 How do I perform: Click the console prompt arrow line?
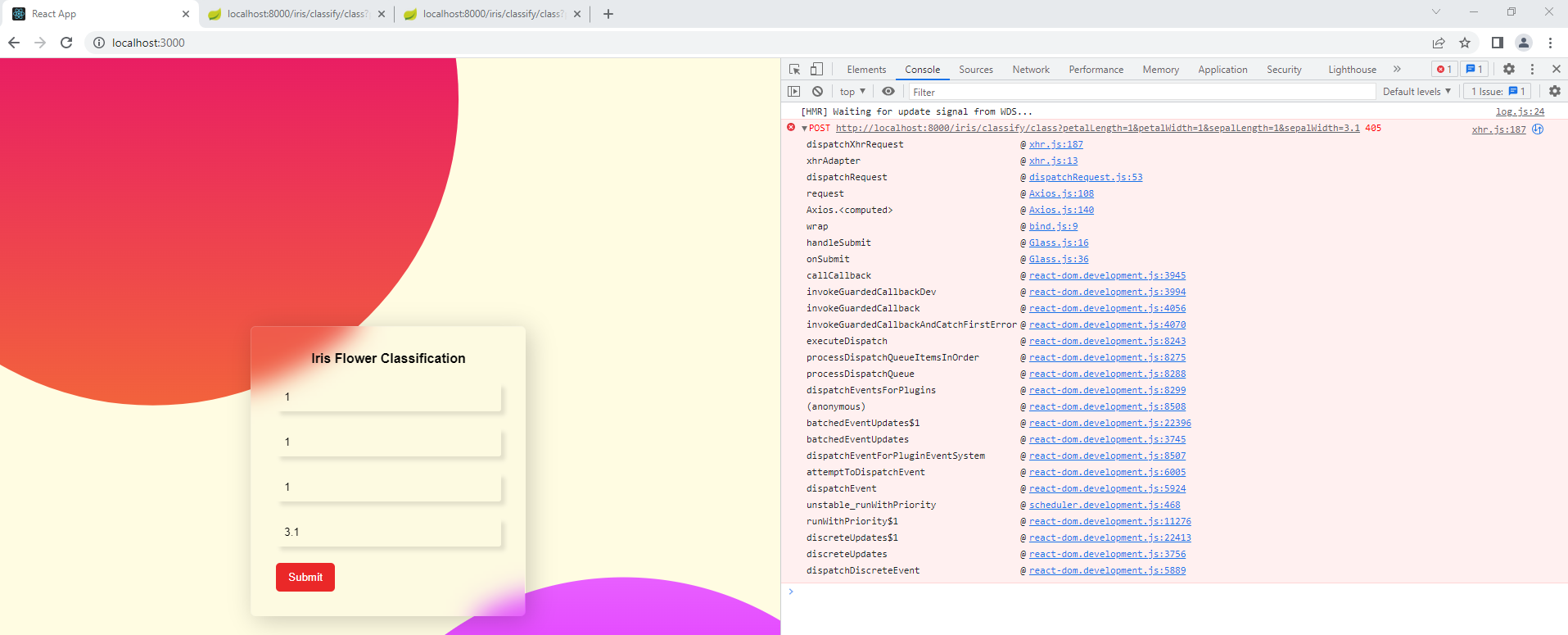click(1174, 592)
